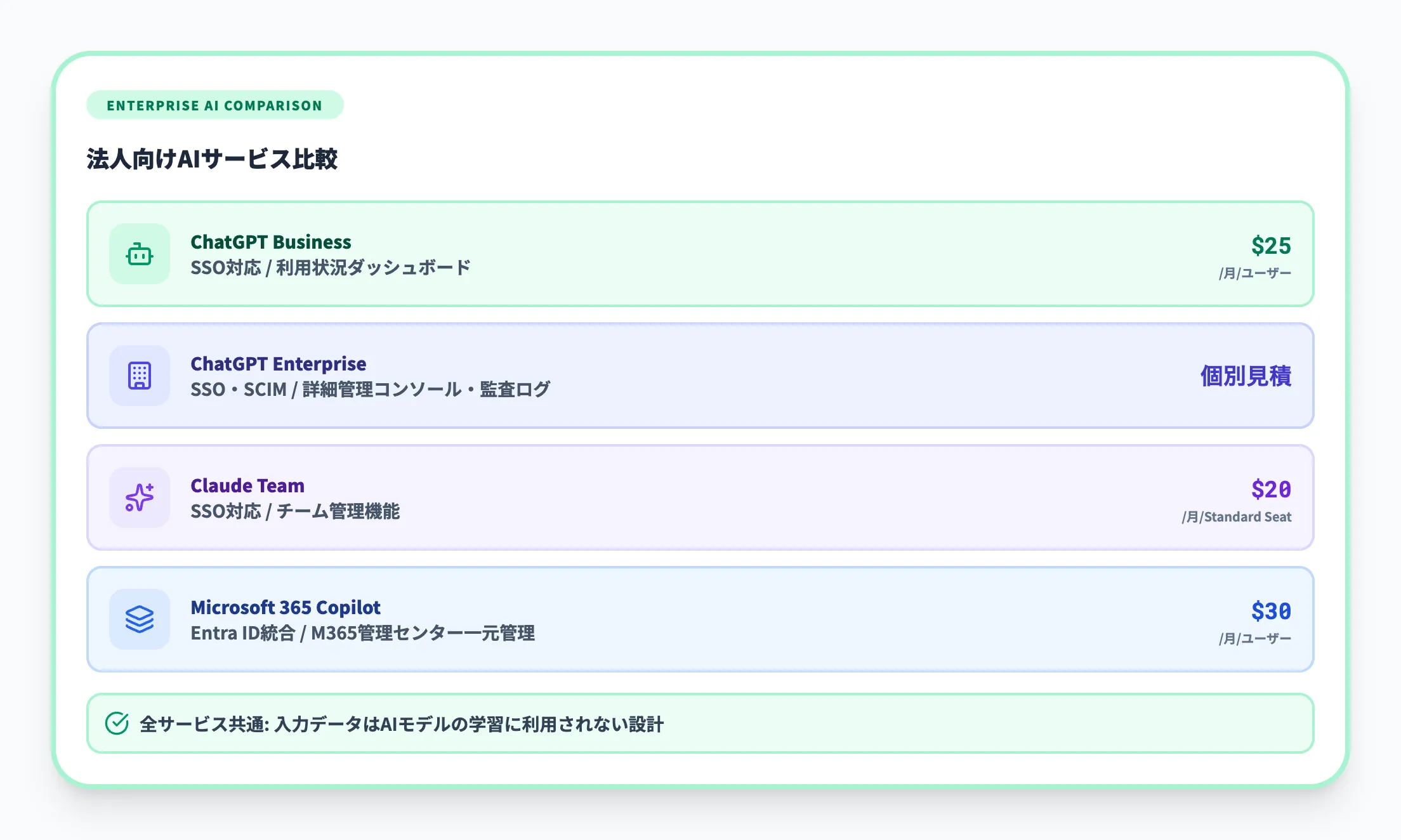1401x840 pixels.
Task: Click Entra ID統合 / M365管理センター一元管理 text
Action: coord(363,633)
